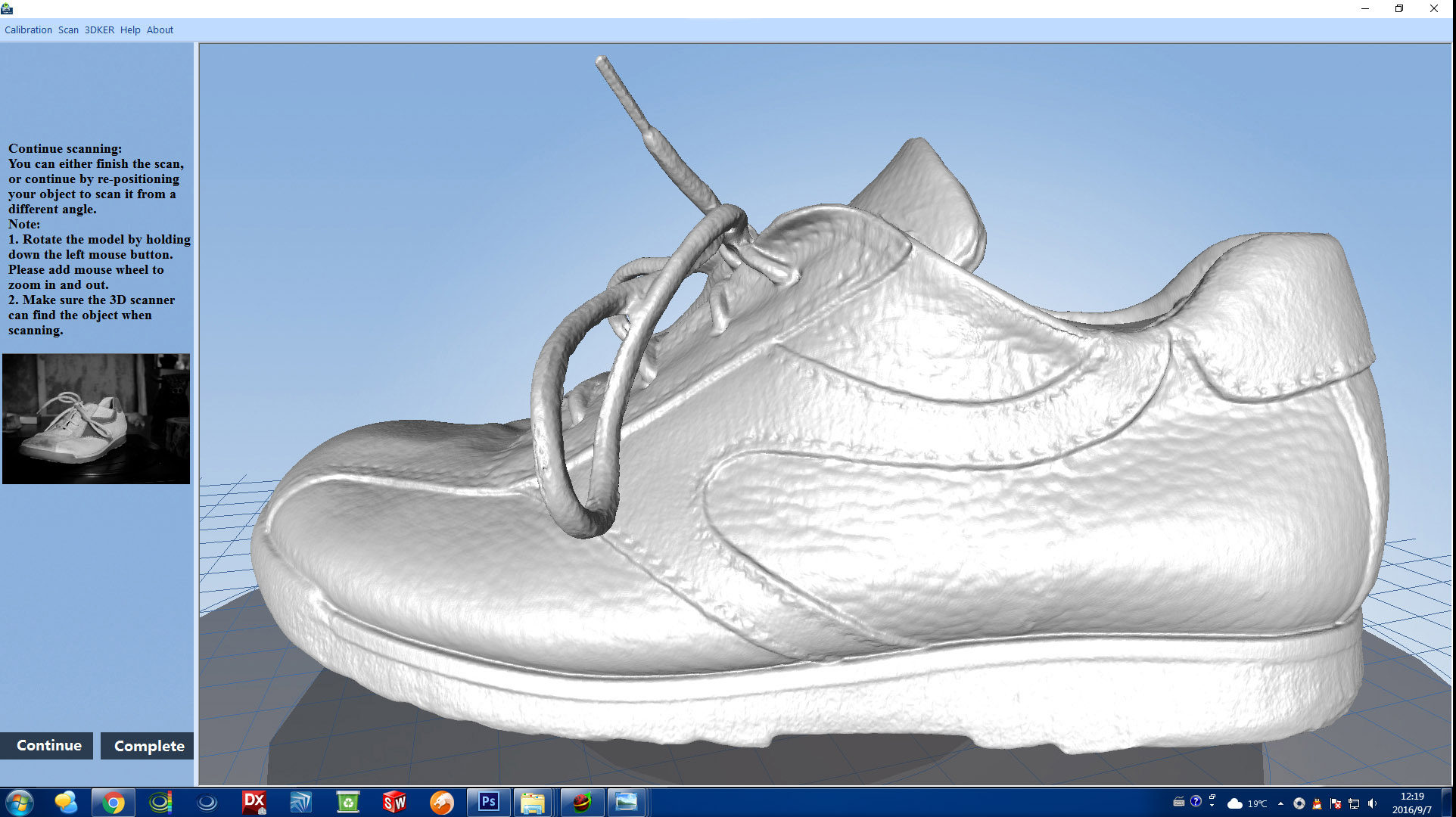Open the Scan menu
The image size is (1456, 817).
point(68,30)
